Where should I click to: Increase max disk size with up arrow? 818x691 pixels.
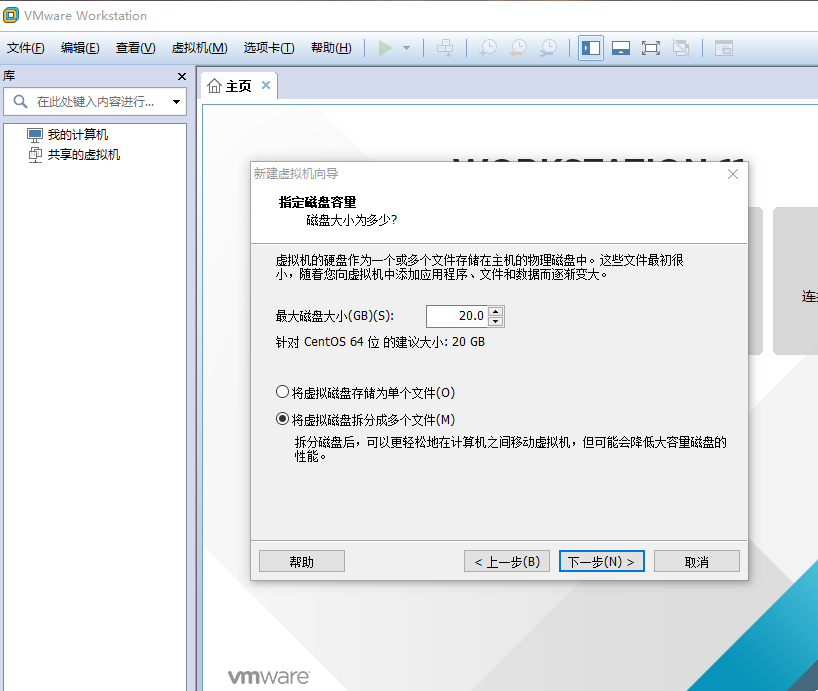tap(496, 311)
